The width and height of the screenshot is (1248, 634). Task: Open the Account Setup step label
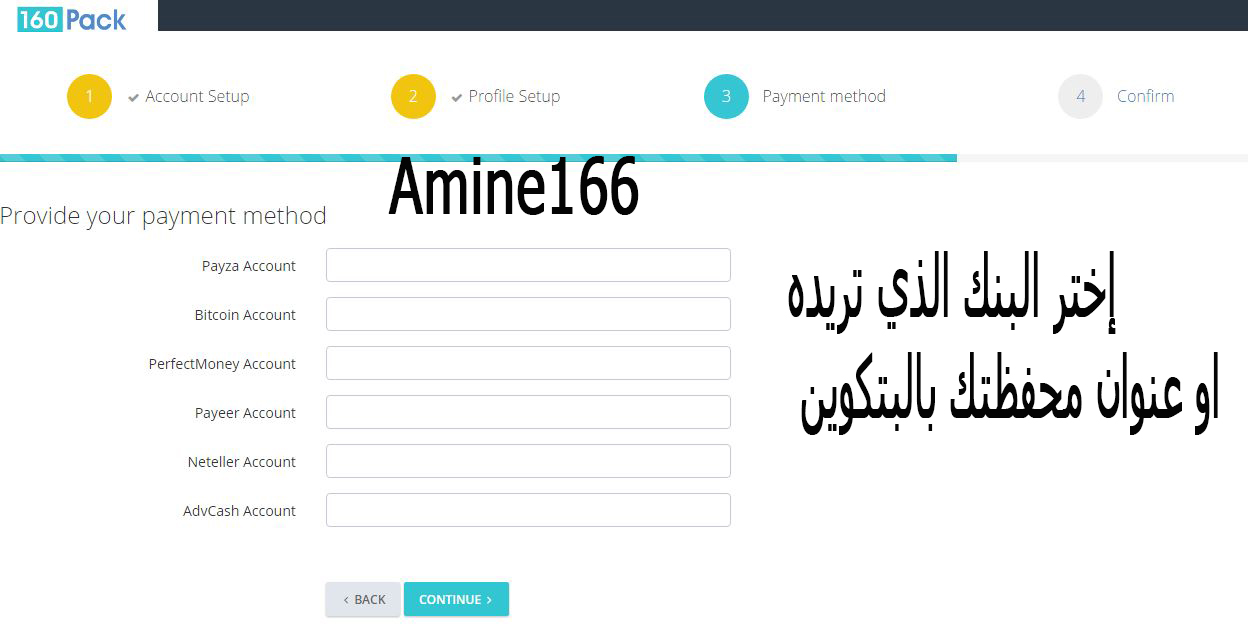point(197,97)
